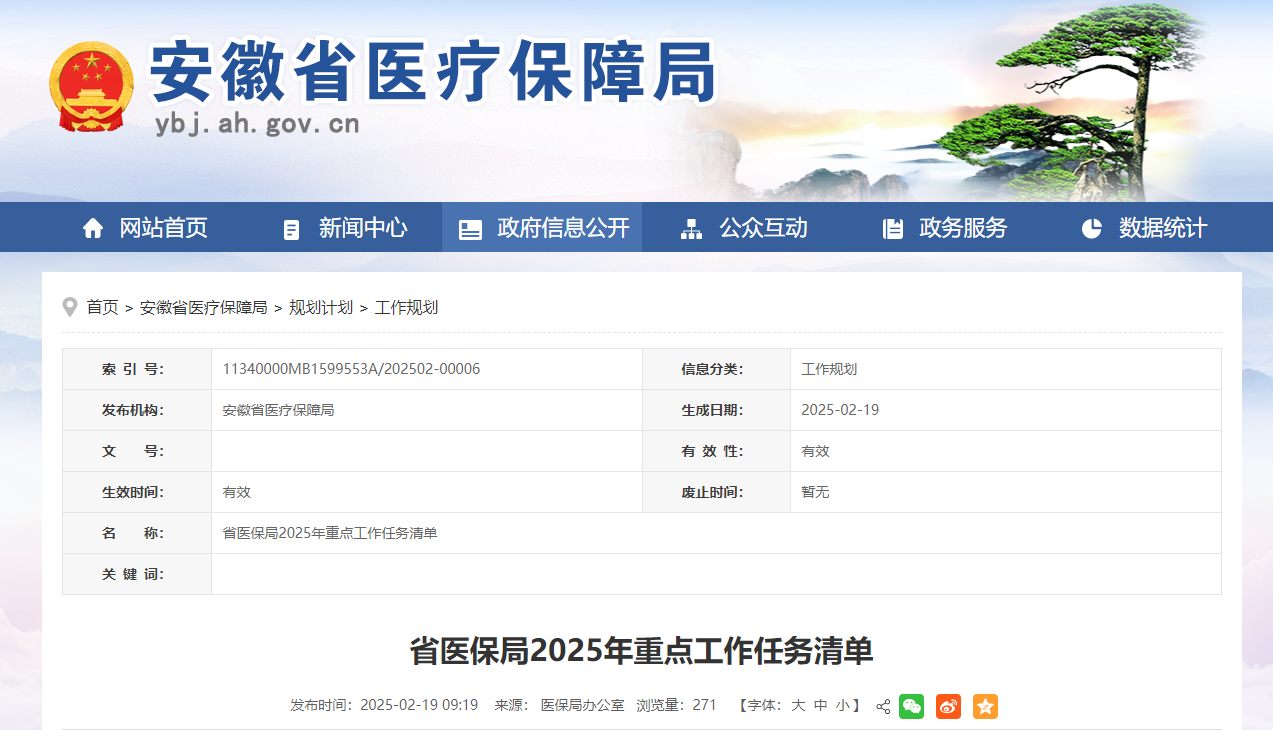Click the location pin breadcrumb icon
The height and width of the screenshot is (730, 1273).
tap(70, 307)
